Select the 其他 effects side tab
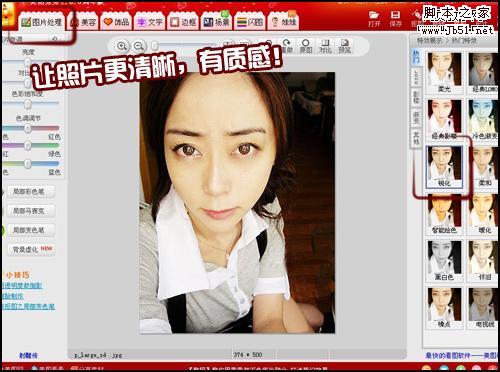The height and width of the screenshot is (372, 500). tap(416, 138)
